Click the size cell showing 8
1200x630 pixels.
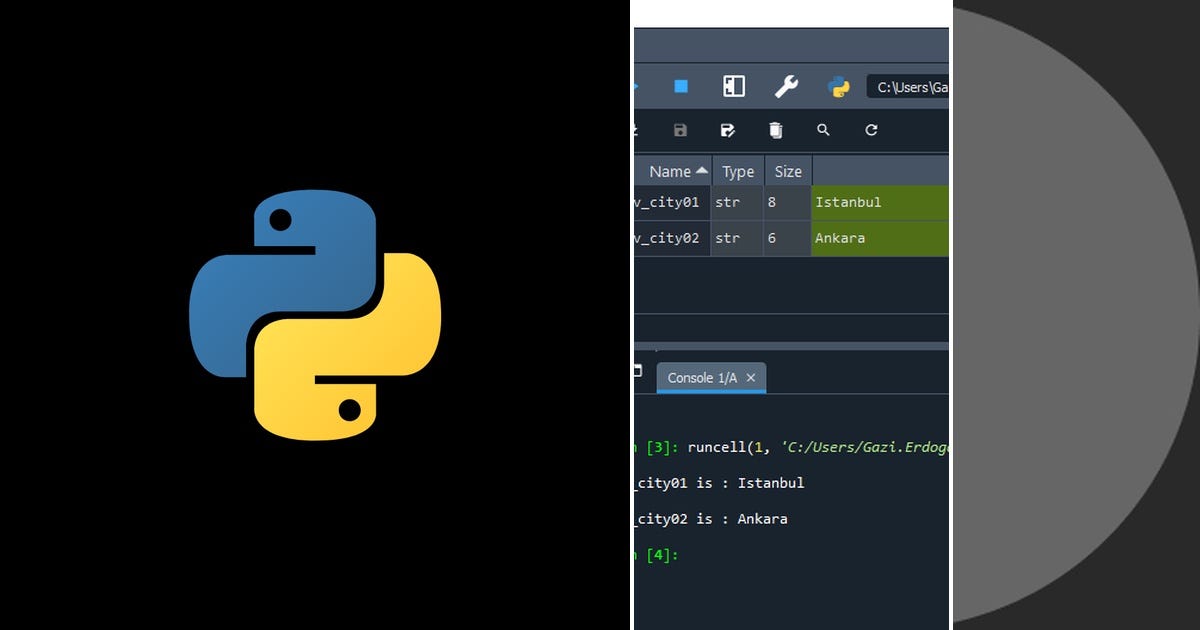click(x=787, y=202)
